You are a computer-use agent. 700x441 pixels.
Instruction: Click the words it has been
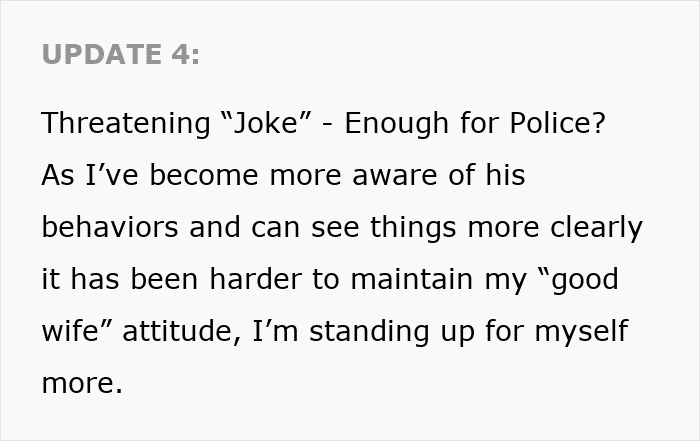120,279
